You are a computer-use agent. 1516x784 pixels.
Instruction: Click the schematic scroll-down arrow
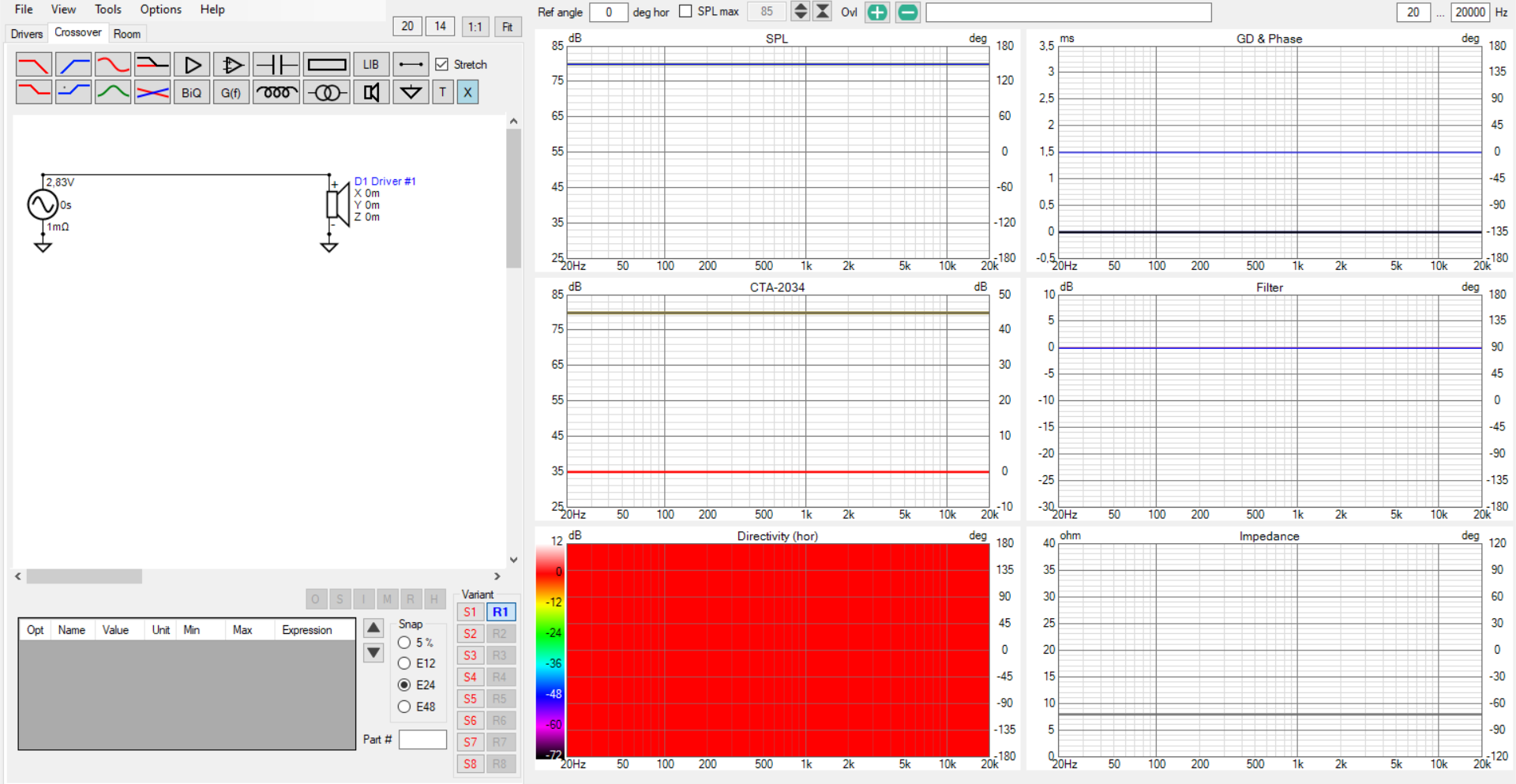(514, 560)
